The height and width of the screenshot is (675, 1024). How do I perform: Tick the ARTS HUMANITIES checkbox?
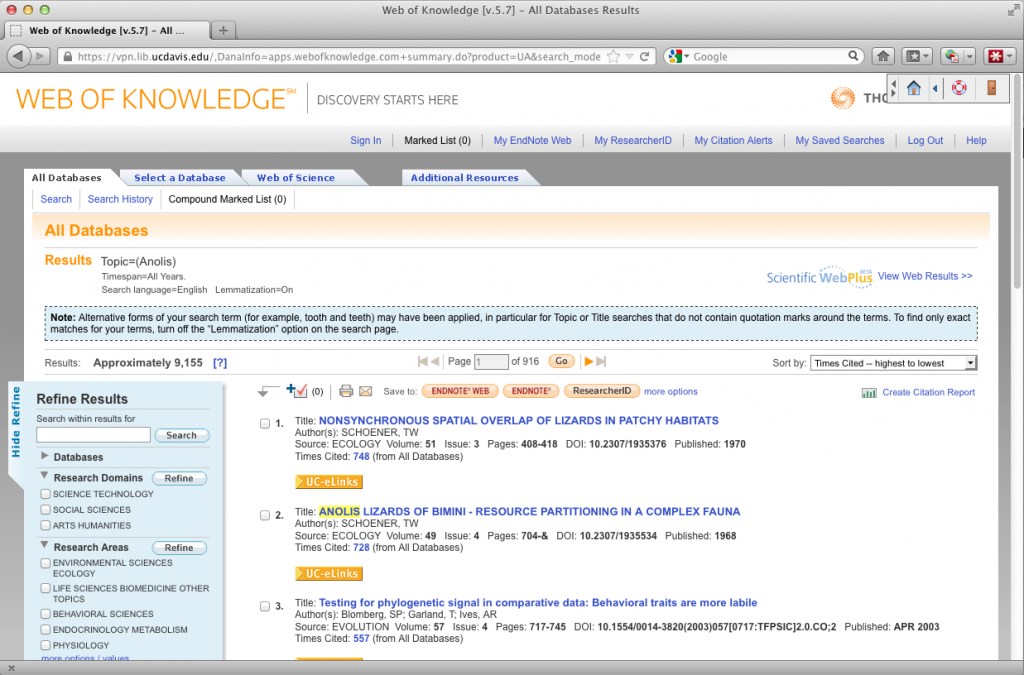click(45, 525)
